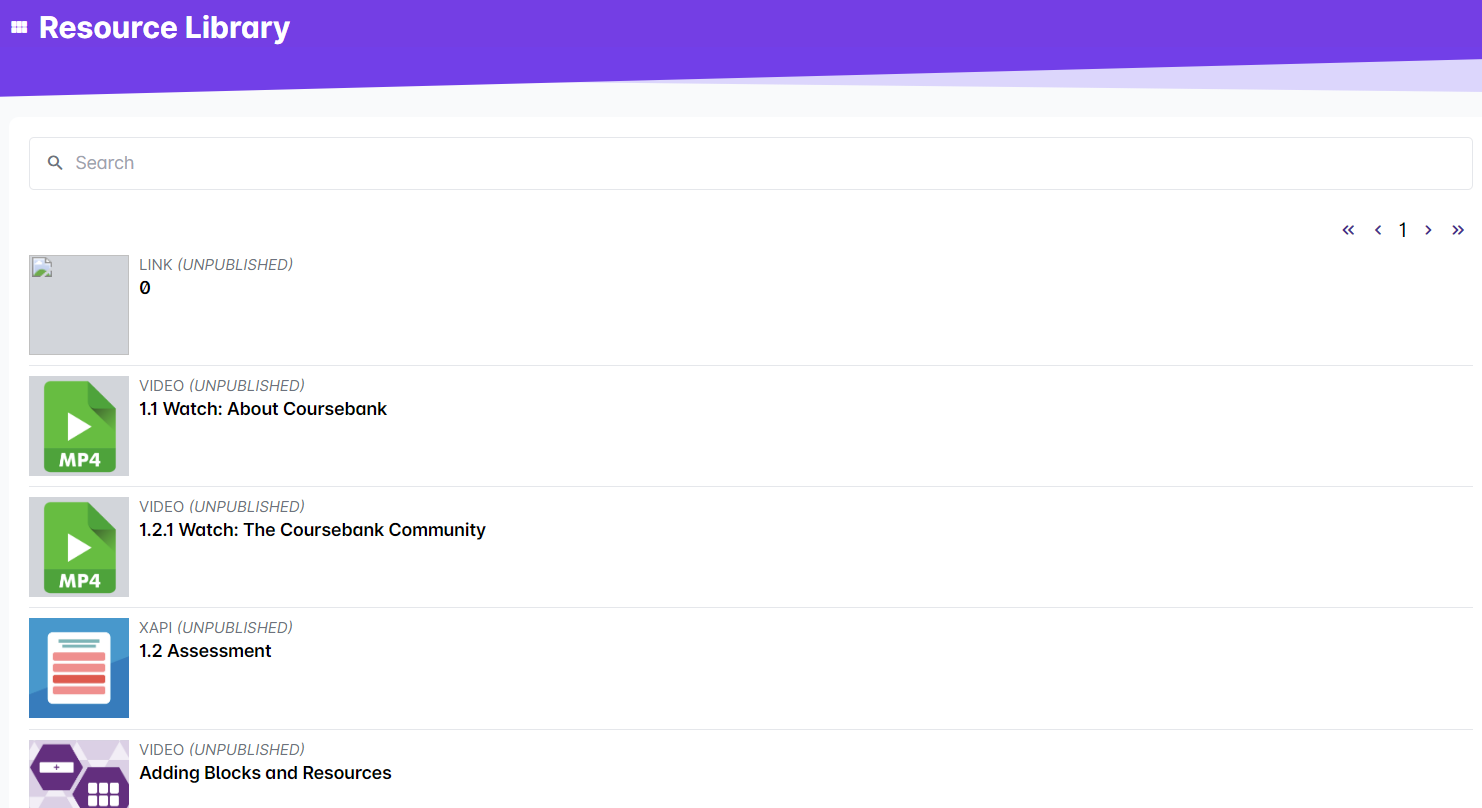This screenshot has height=808, width=1482.
Task: Click the magnifier icon in the search bar
Action: (56, 163)
